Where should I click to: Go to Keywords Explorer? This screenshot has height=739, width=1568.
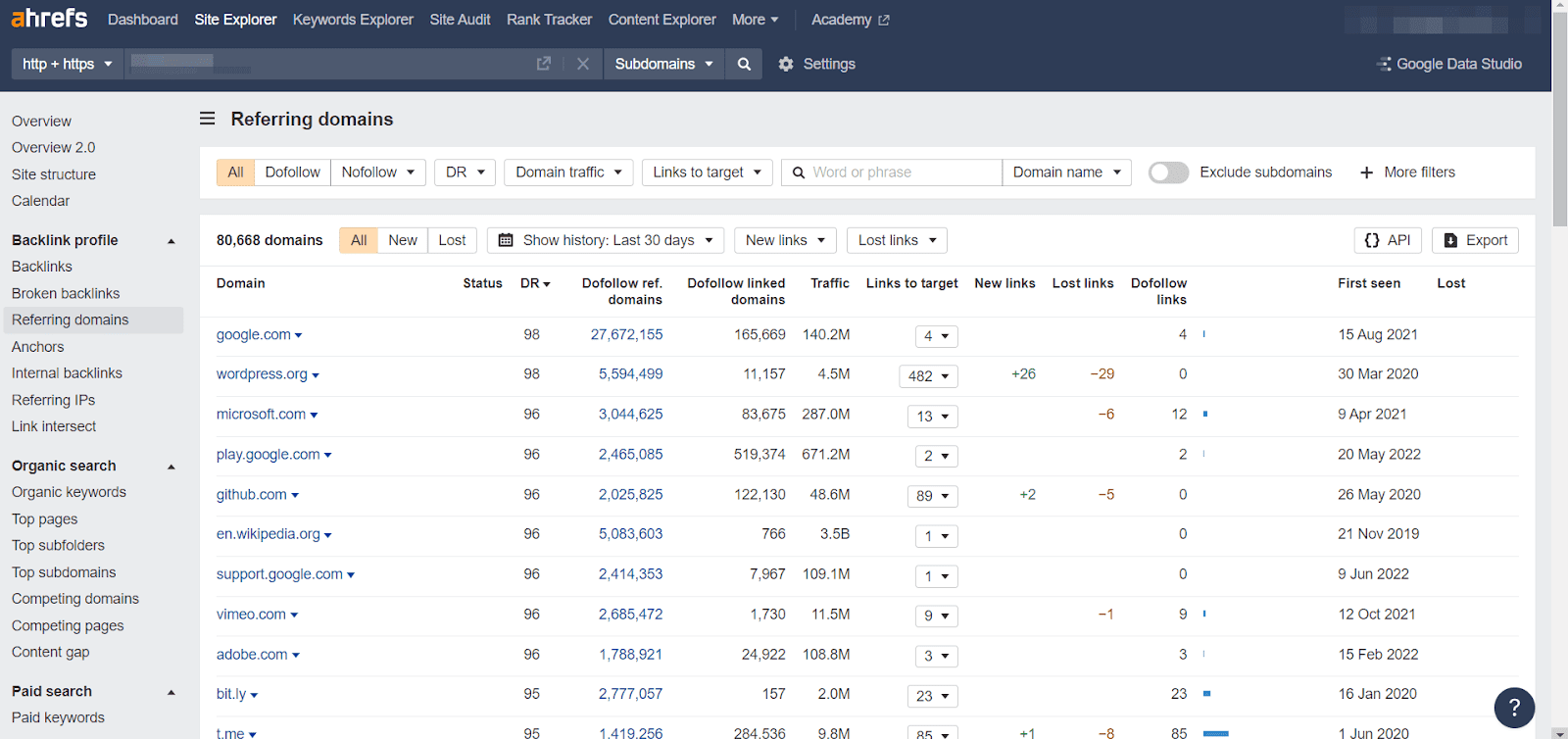point(353,20)
